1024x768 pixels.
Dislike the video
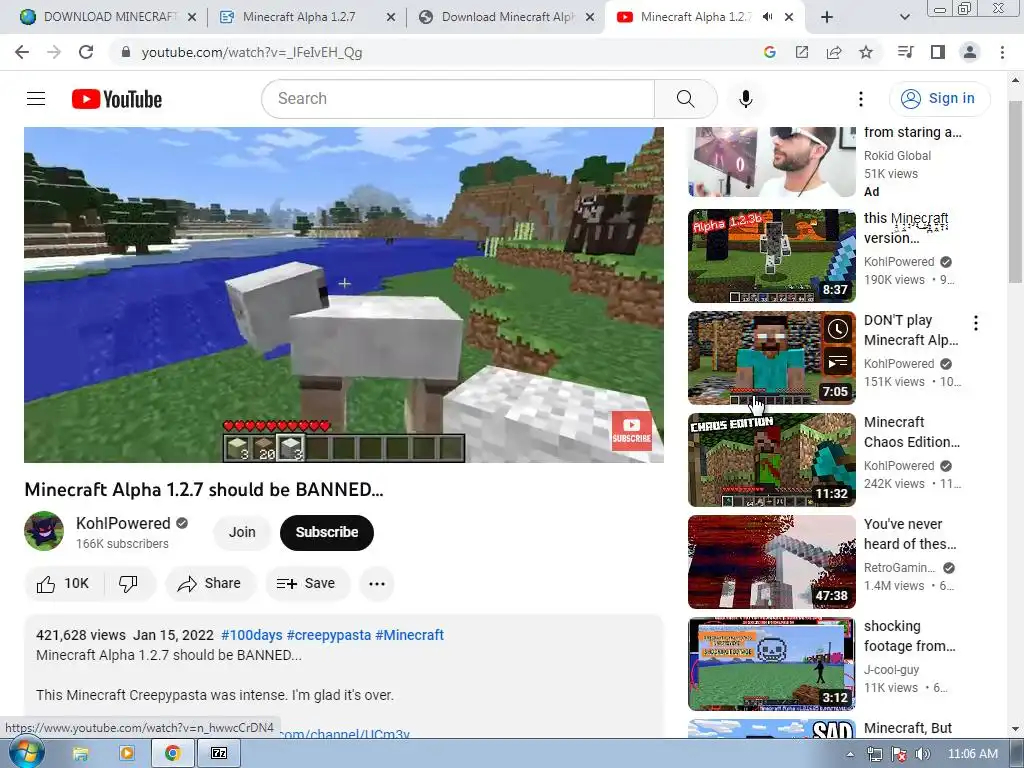click(129, 583)
